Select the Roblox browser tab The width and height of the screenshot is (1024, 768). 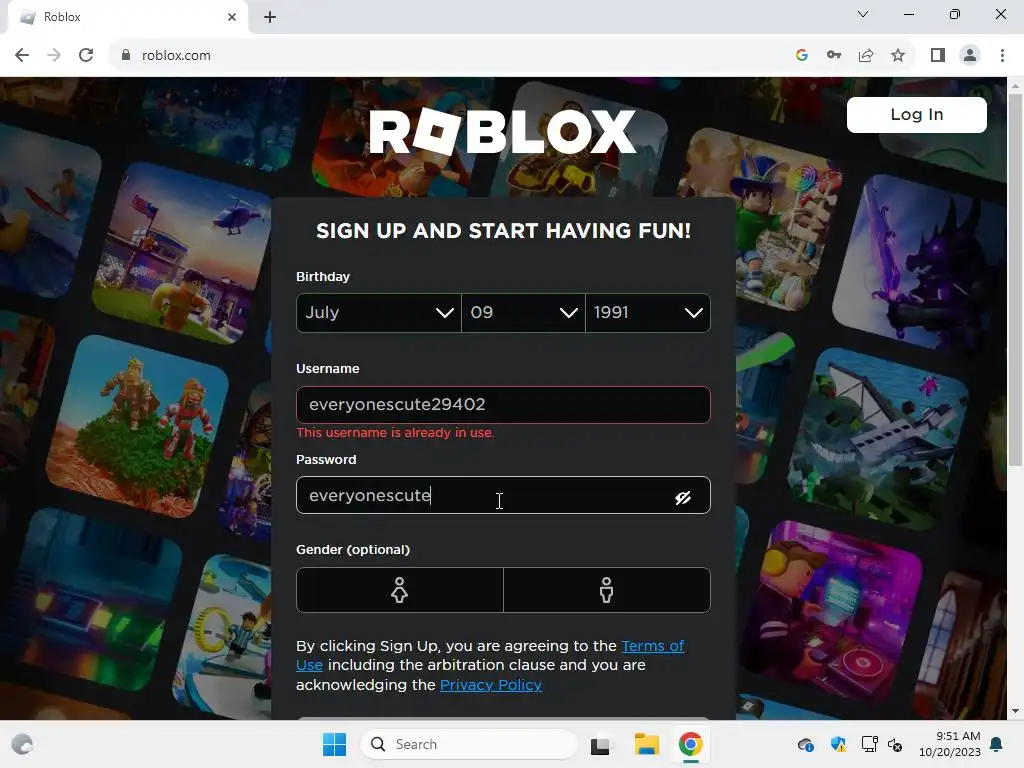127,17
